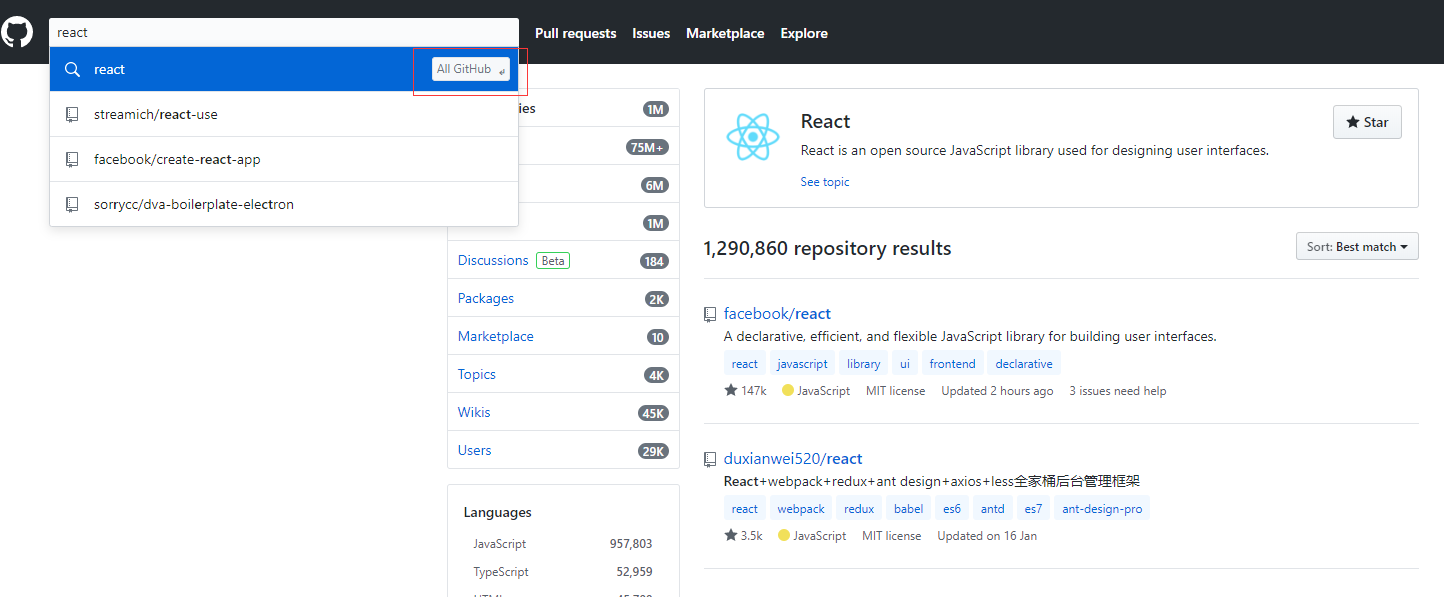Open Issues in the header
Screen dimensions: 1444x597
[651, 33]
